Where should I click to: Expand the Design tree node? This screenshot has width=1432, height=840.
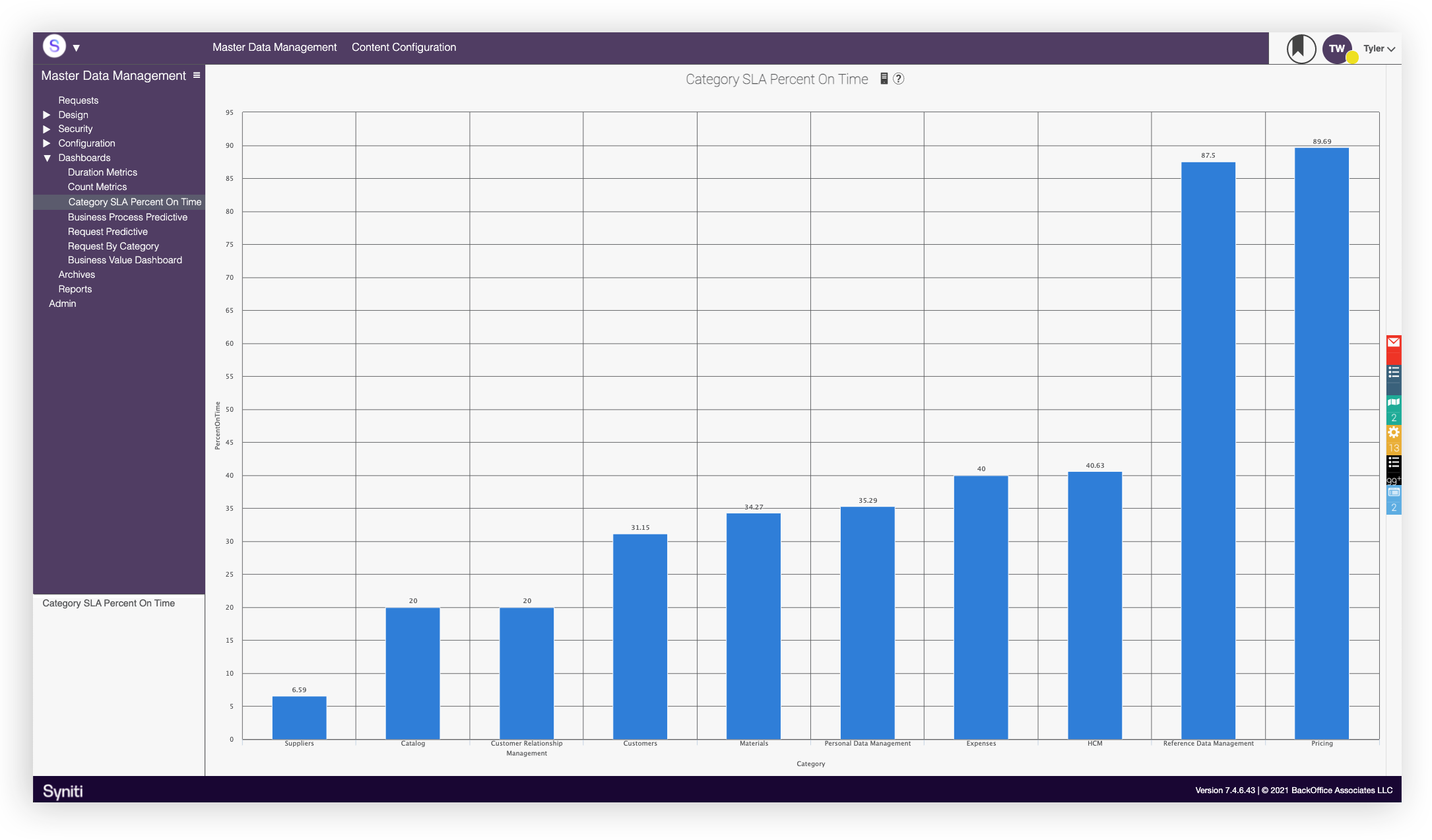pyautogui.click(x=47, y=115)
